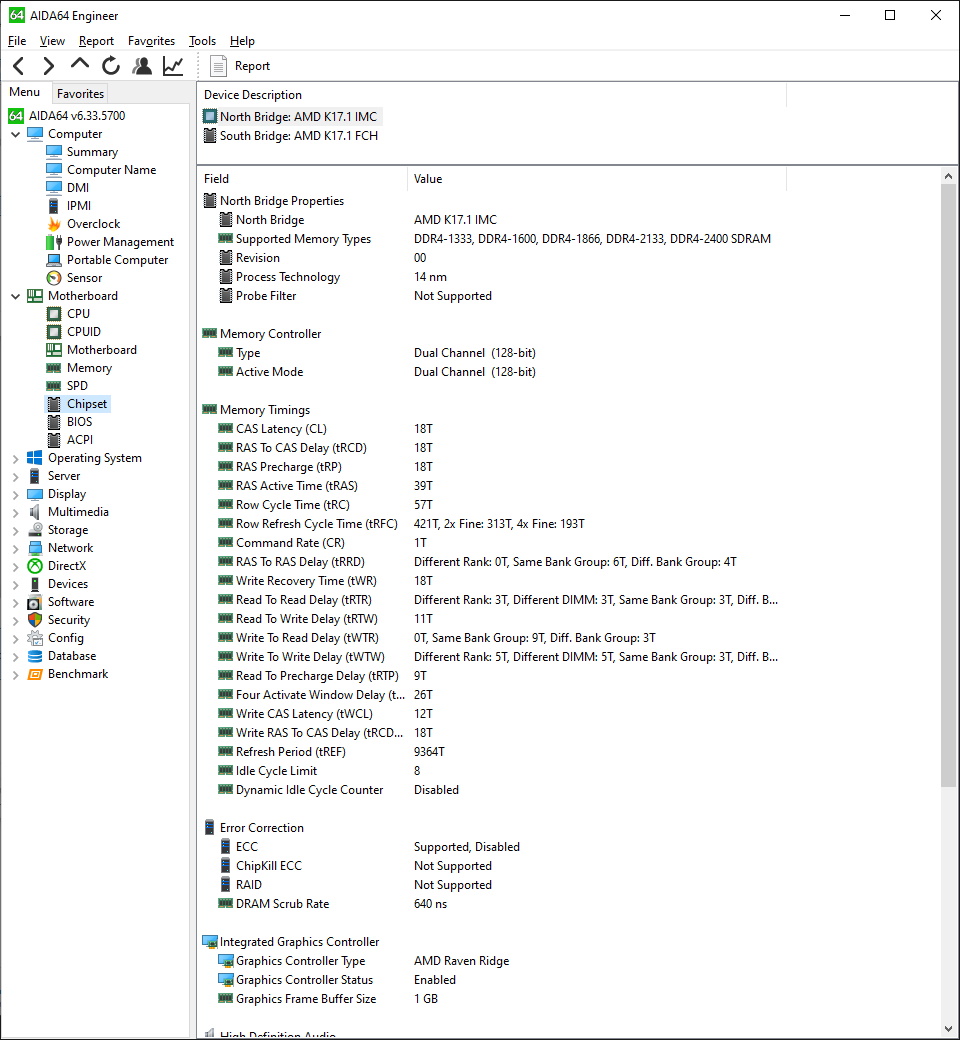Click the Back navigation arrow
The width and height of the screenshot is (960, 1040).
click(19, 66)
